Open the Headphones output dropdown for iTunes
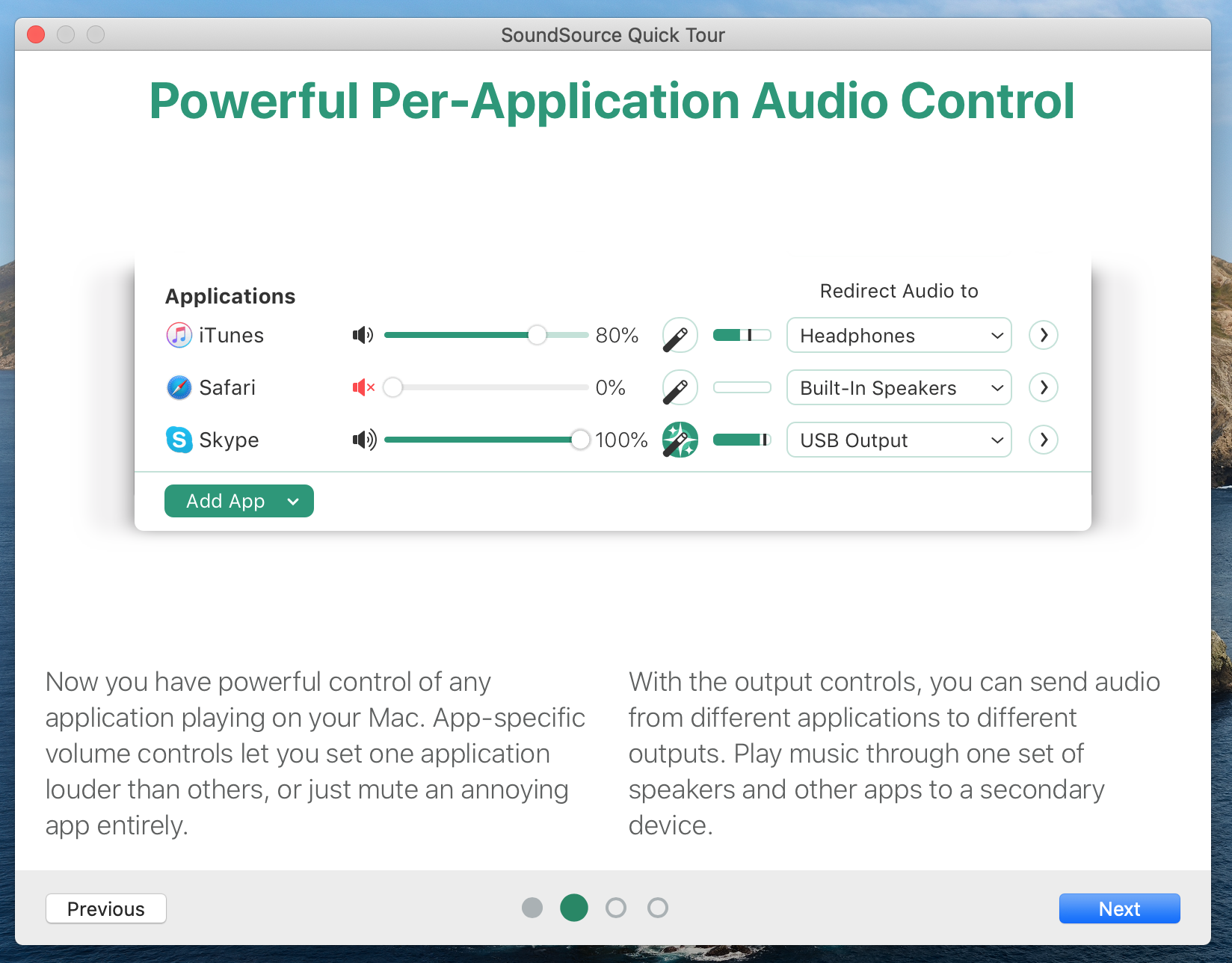This screenshot has width=1232, height=963. [x=899, y=335]
